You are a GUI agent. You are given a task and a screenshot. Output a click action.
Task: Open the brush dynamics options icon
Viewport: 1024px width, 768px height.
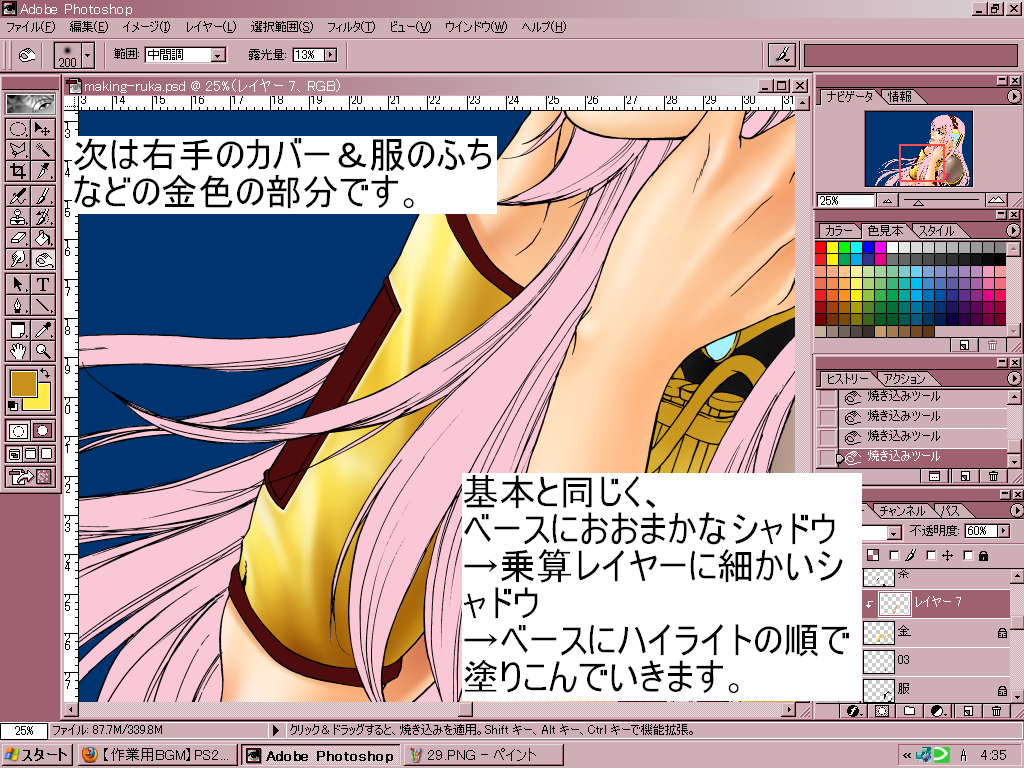pyautogui.click(x=781, y=55)
